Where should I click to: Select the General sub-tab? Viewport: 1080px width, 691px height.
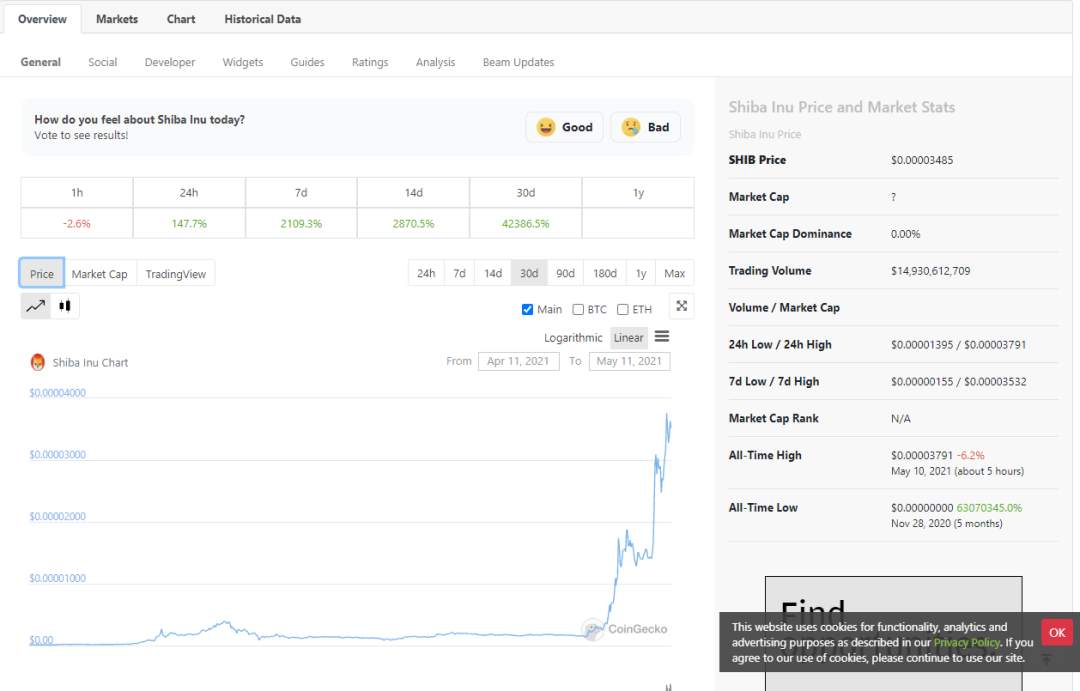41,62
